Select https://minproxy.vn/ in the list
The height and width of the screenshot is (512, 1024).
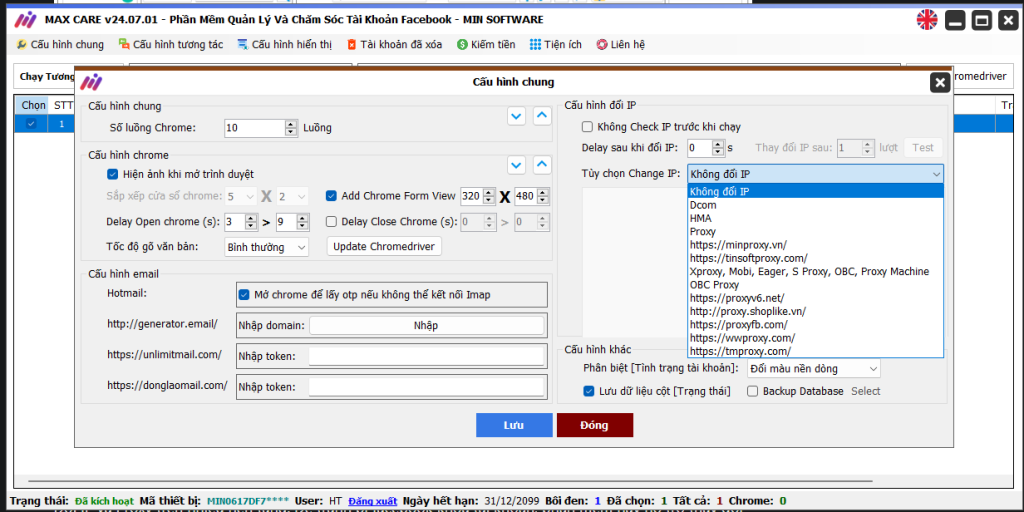click(x=815, y=245)
